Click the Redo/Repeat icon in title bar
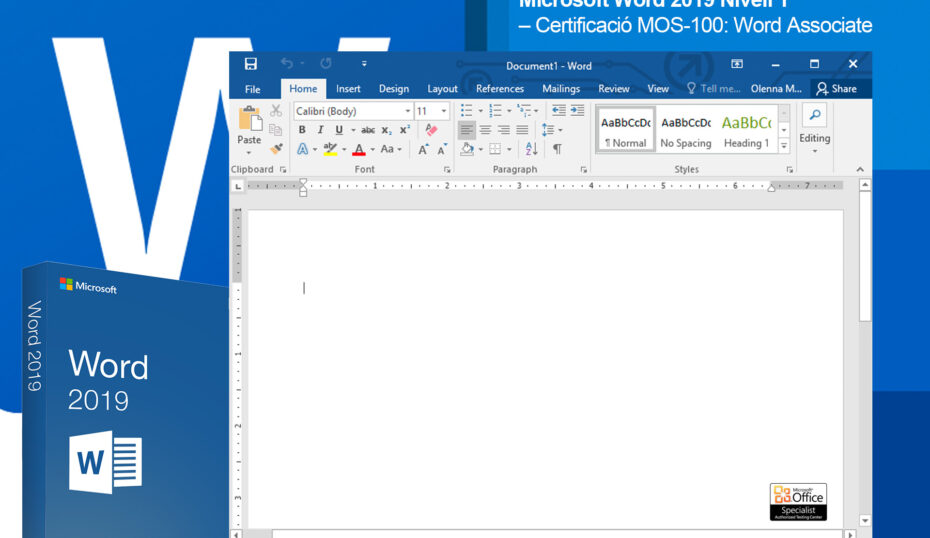 point(326,63)
